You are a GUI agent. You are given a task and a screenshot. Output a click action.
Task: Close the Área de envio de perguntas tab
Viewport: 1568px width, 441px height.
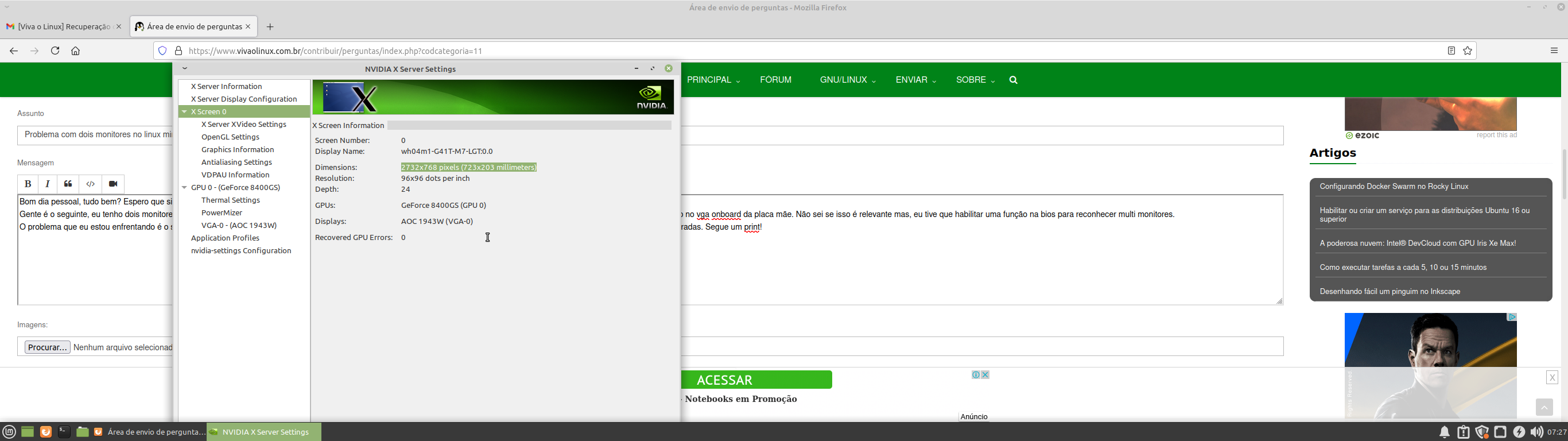(x=248, y=27)
